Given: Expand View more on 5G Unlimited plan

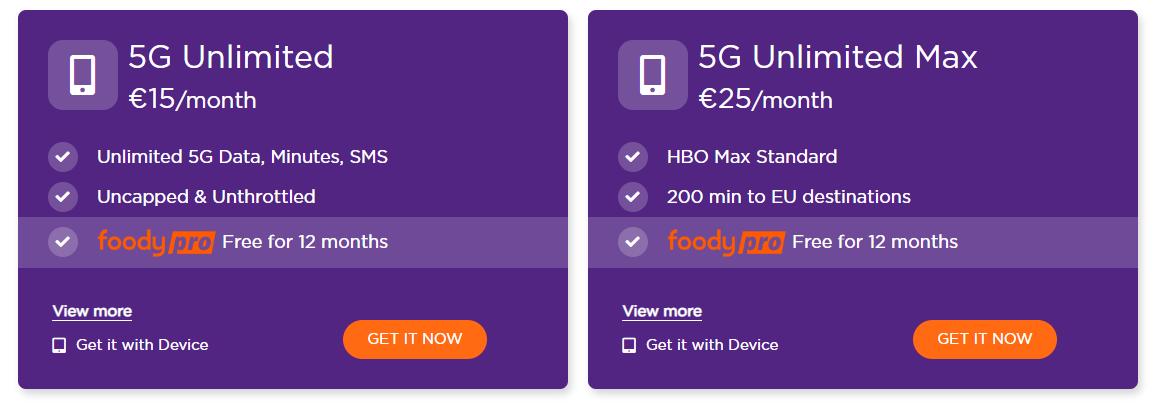Looking at the screenshot, I should 92,311.
